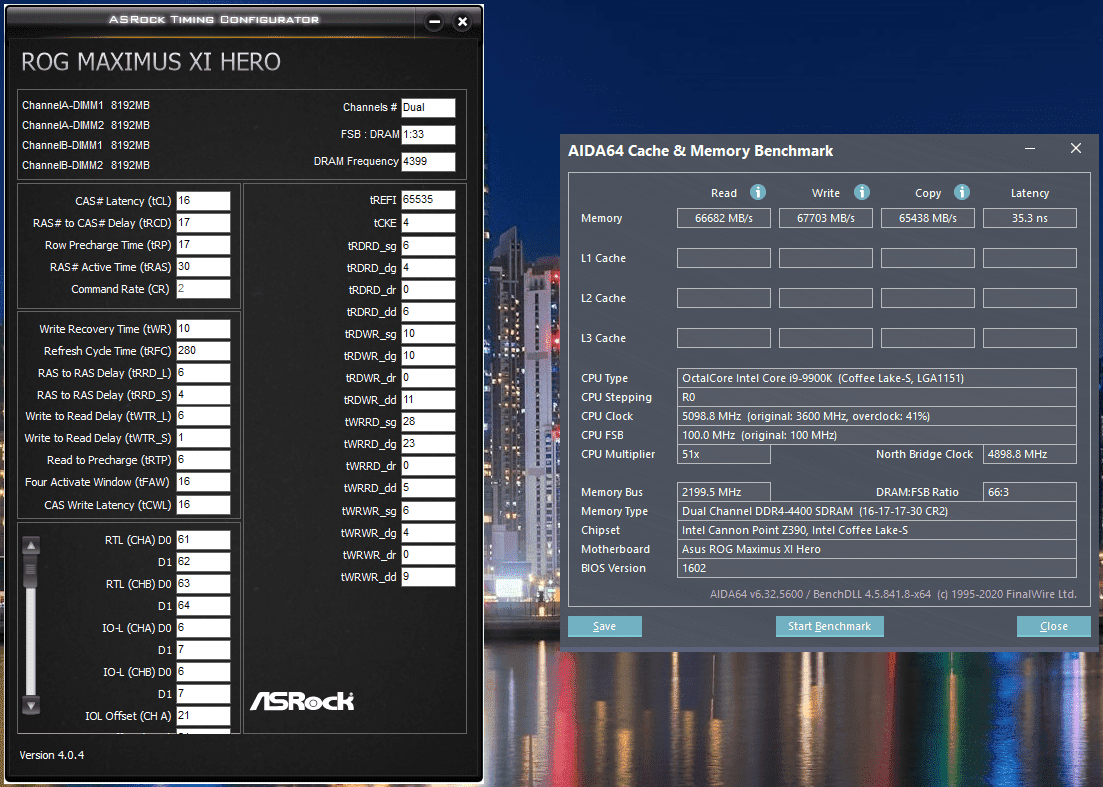1103x787 pixels.
Task: Select the tWRRD_dd field
Action: click(428, 488)
